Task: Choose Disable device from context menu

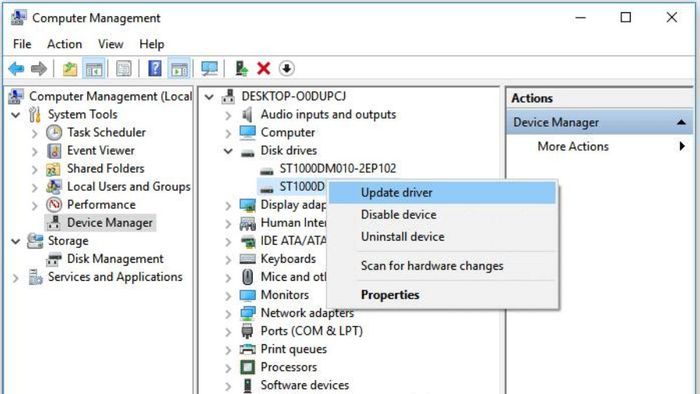Action: (442, 215)
